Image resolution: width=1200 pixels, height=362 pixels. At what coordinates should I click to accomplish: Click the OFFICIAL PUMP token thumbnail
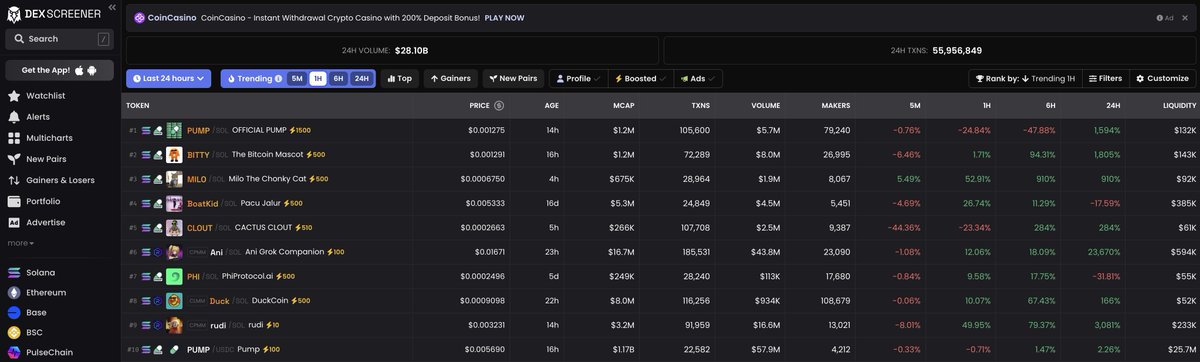pyautogui.click(x=174, y=130)
